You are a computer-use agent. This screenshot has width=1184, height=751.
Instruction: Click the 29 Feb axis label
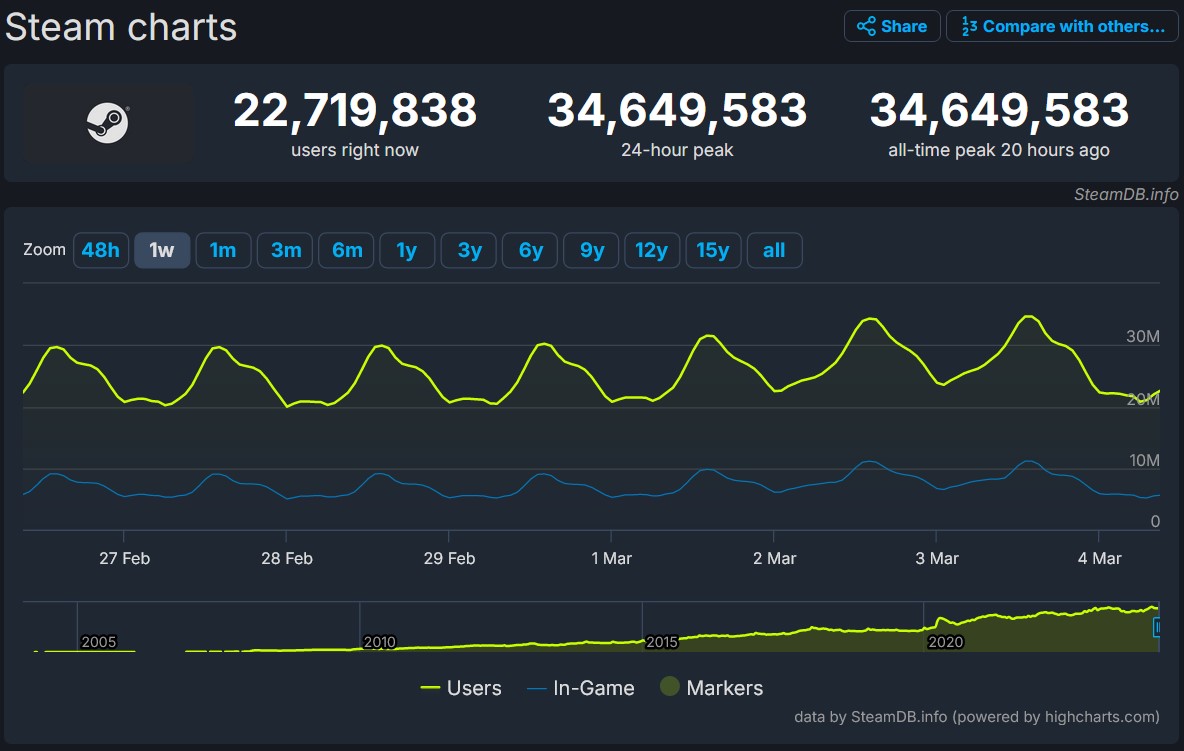[x=449, y=559]
